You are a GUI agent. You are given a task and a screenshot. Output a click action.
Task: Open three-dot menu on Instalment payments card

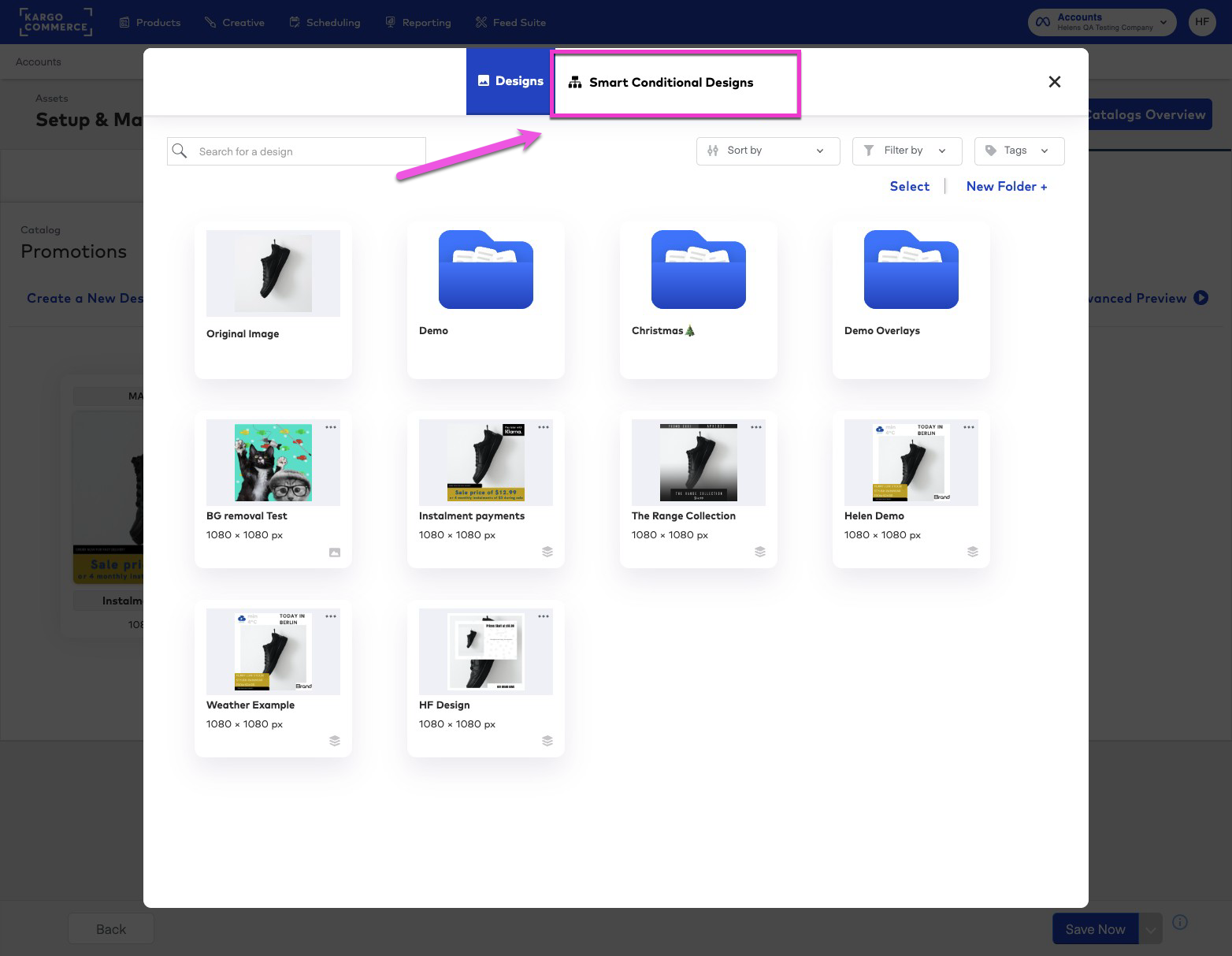(x=544, y=427)
